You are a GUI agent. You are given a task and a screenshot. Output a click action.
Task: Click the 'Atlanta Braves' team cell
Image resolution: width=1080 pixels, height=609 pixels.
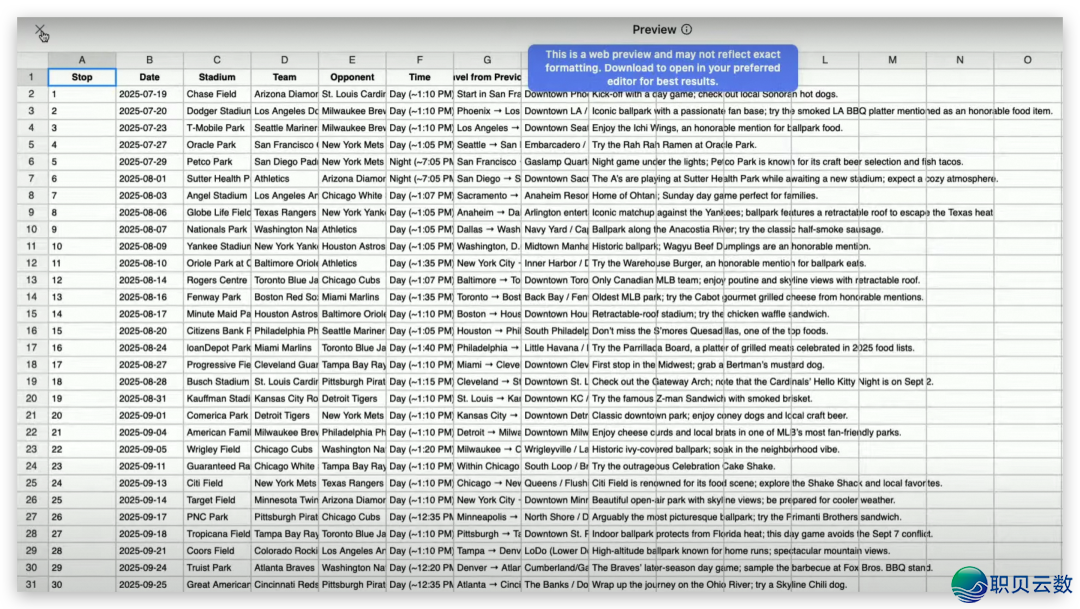tap(284, 568)
